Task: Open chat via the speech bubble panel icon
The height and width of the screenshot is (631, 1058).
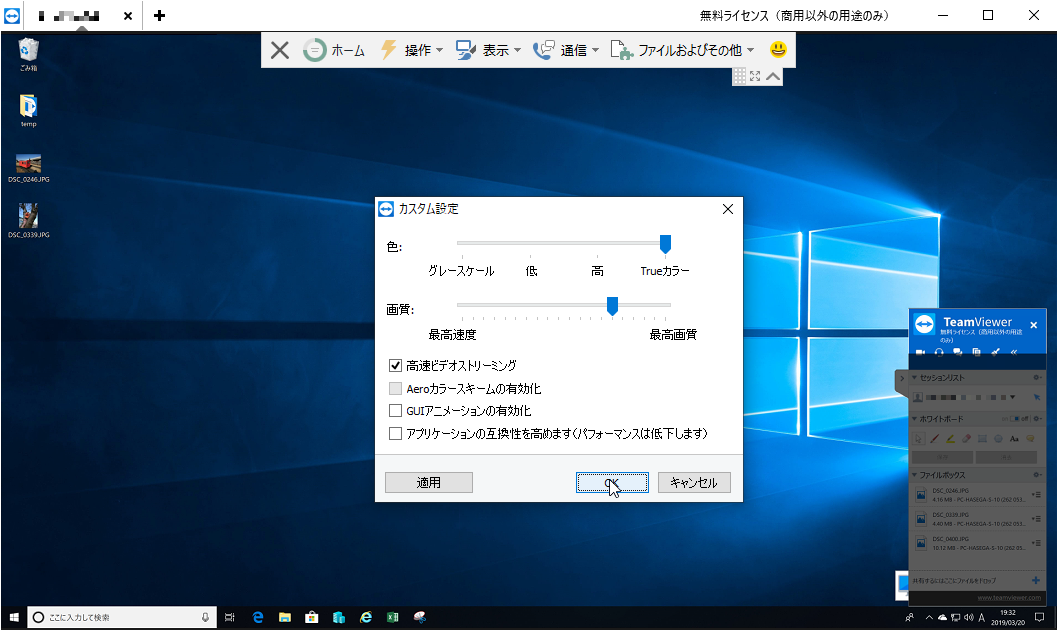Action: click(x=957, y=351)
